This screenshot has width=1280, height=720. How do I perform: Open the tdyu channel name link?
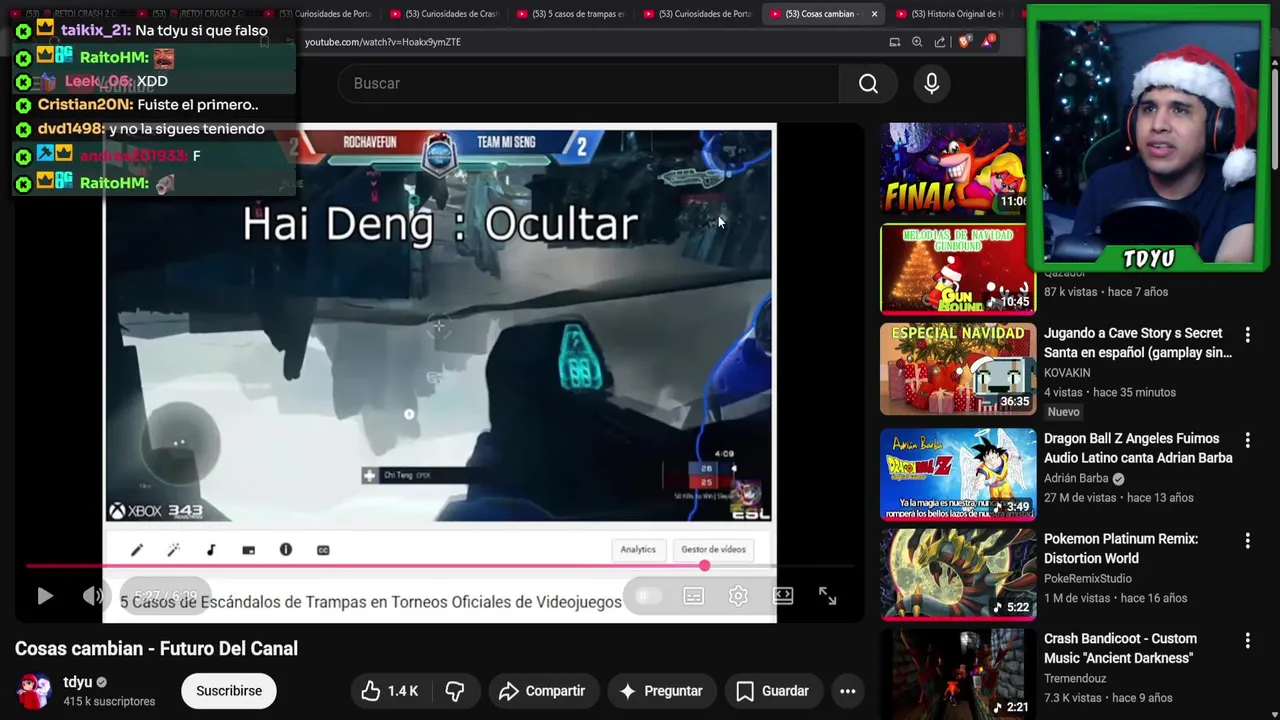(x=78, y=682)
